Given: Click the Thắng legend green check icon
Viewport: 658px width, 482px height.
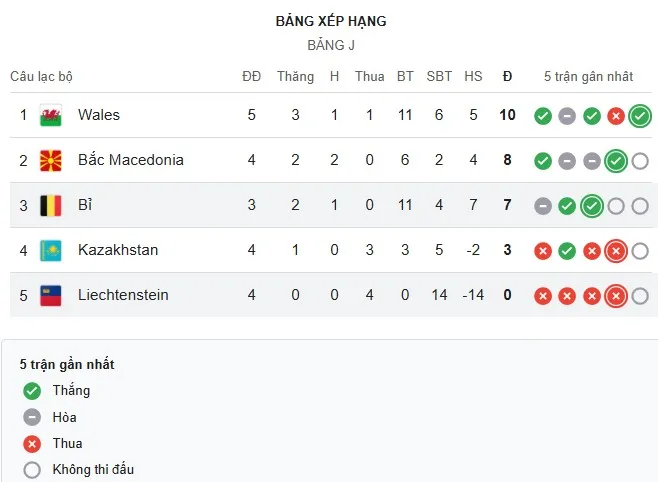Looking at the screenshot, I should 33,391.
